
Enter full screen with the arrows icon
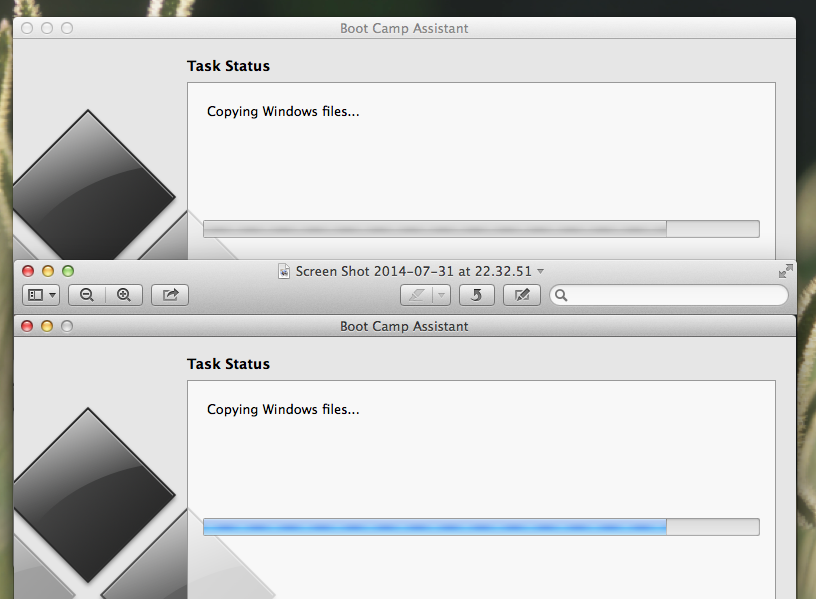click(x=785, y=271)
